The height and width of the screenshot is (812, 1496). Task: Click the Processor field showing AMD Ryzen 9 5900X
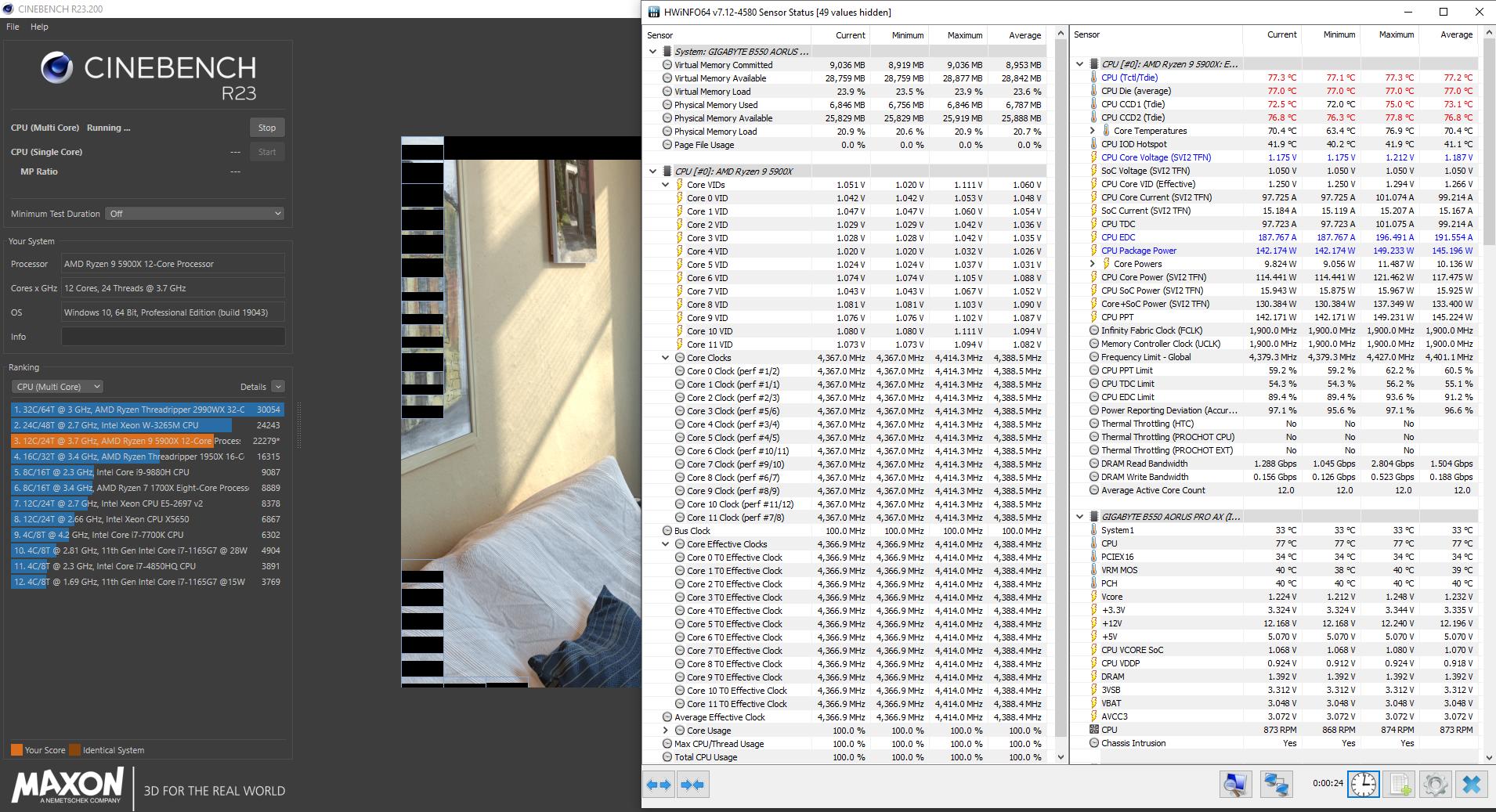(173, 264)
